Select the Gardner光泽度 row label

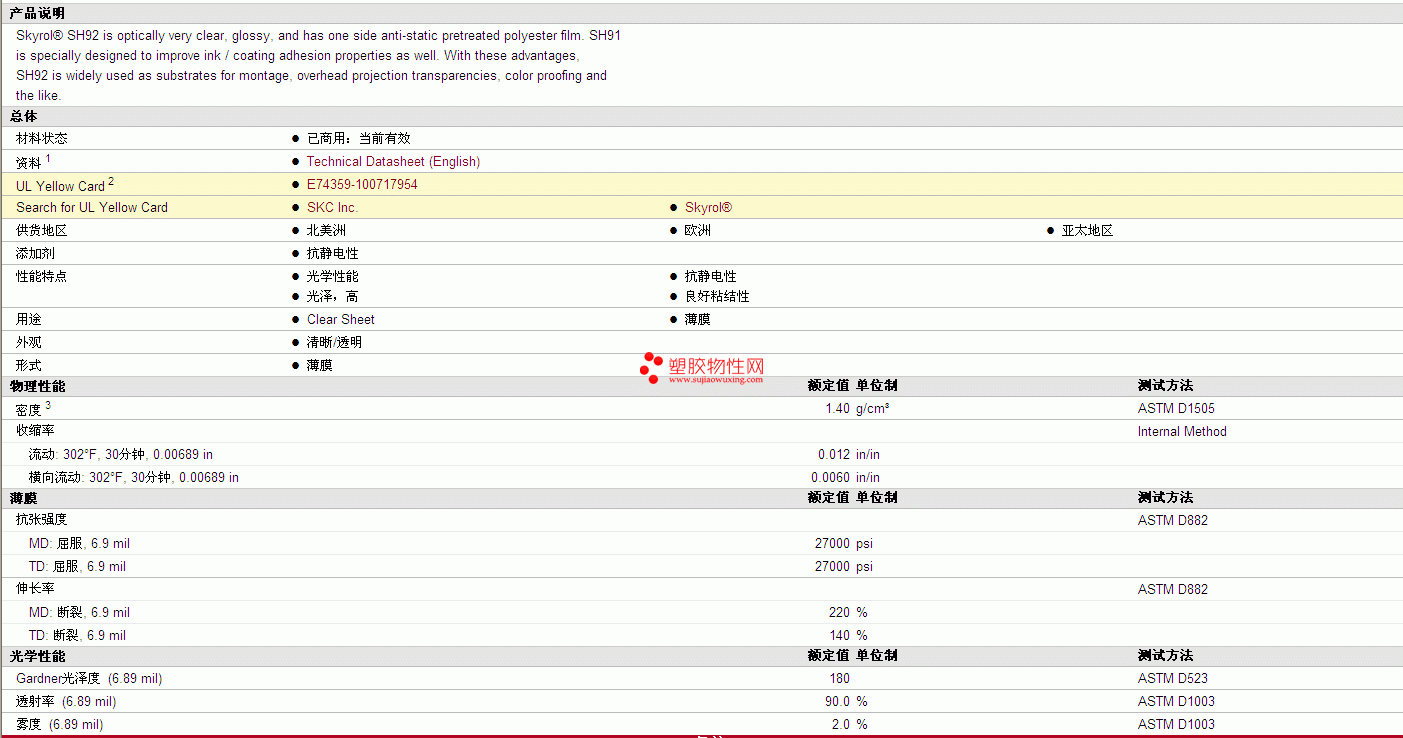[x=89, y=678]
